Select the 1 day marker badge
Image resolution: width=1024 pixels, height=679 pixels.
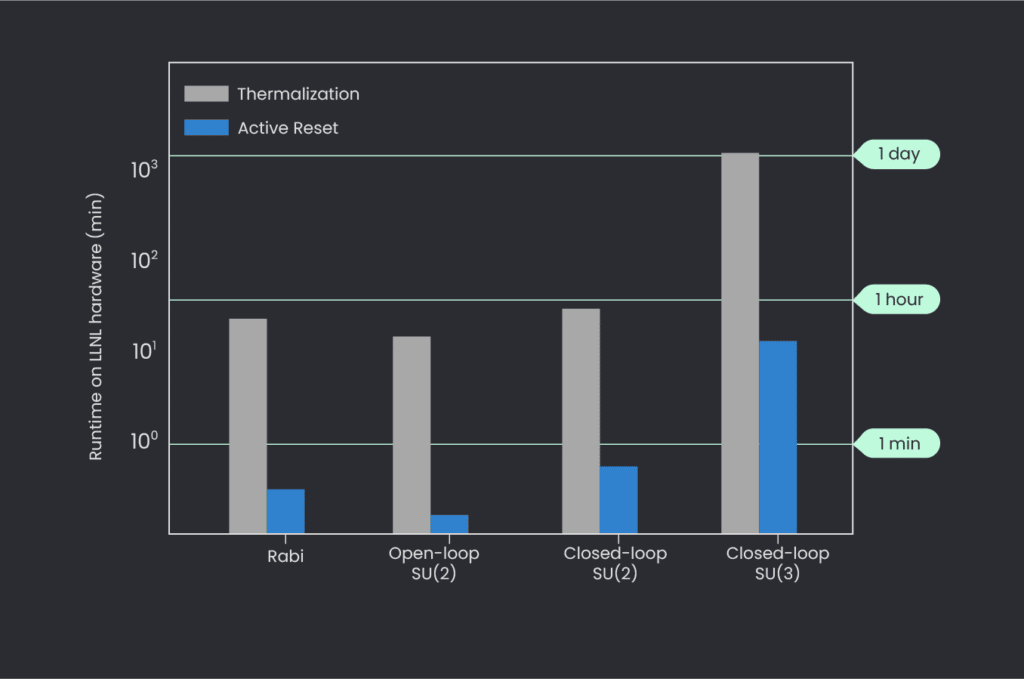coord(897,154)
